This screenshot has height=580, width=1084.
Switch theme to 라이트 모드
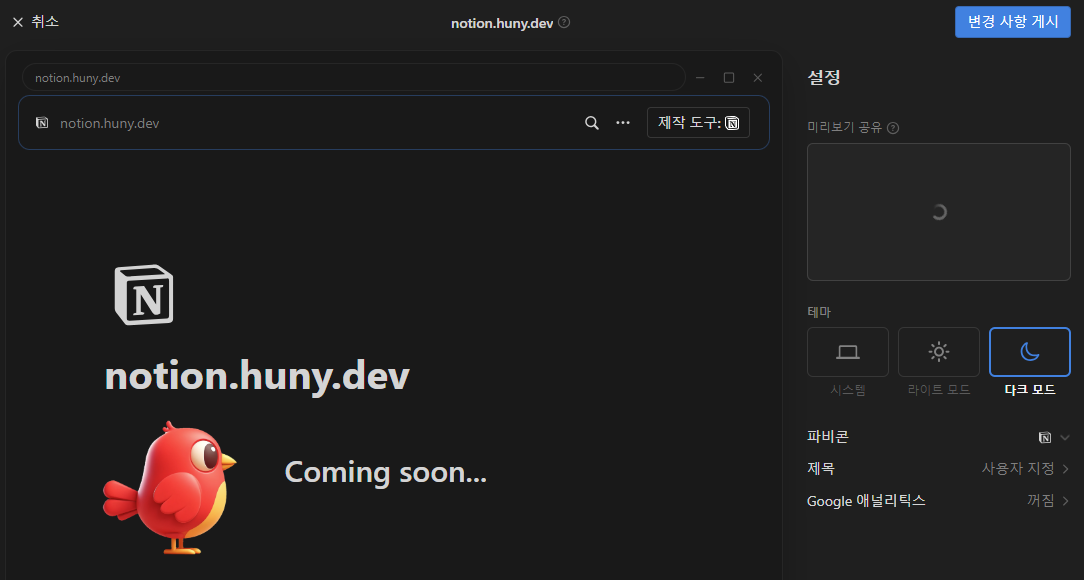pyautogui.click(x=938, y=352)
